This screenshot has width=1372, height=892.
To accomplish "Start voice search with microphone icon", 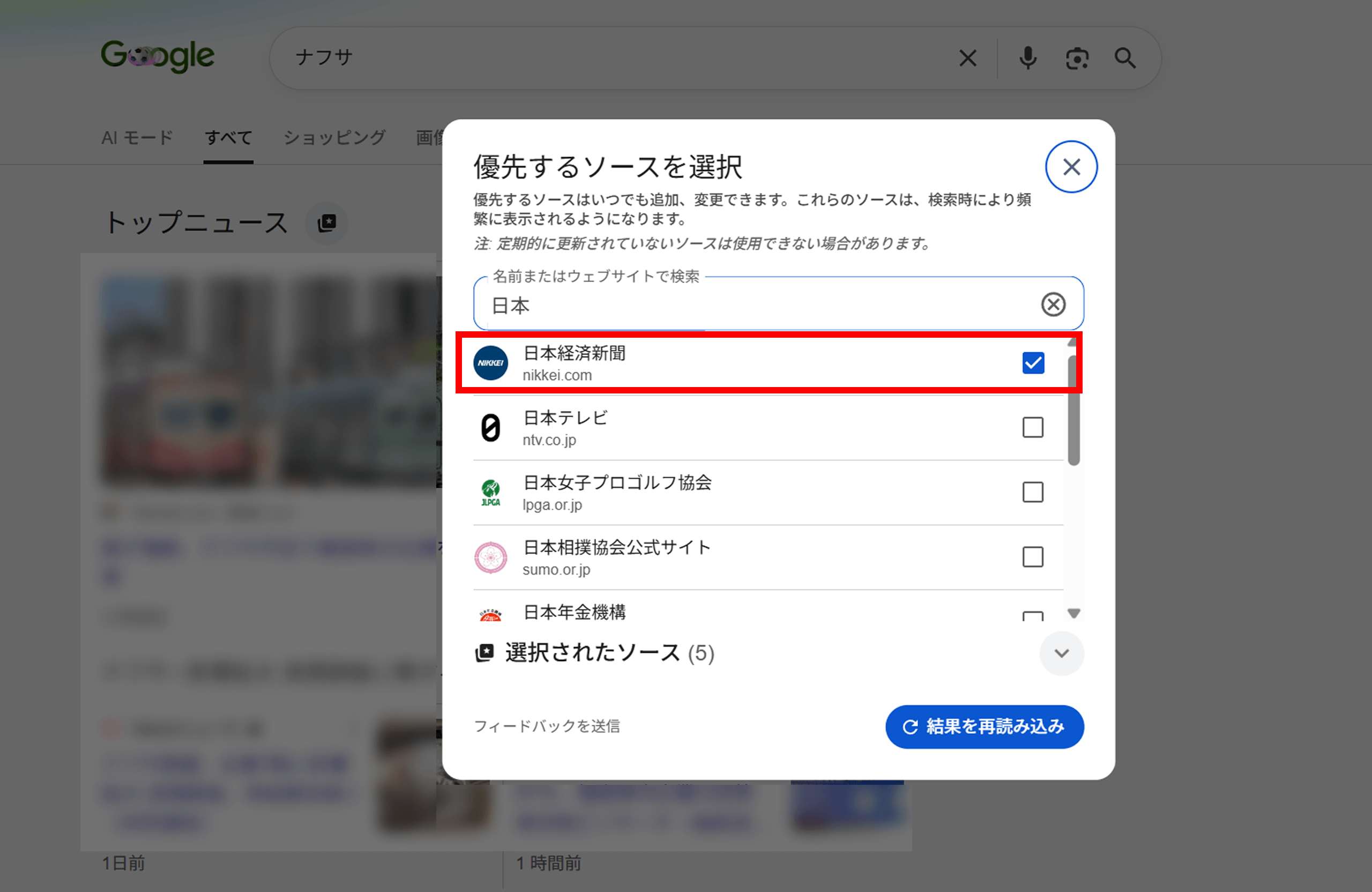I will tap(1028, 58).
